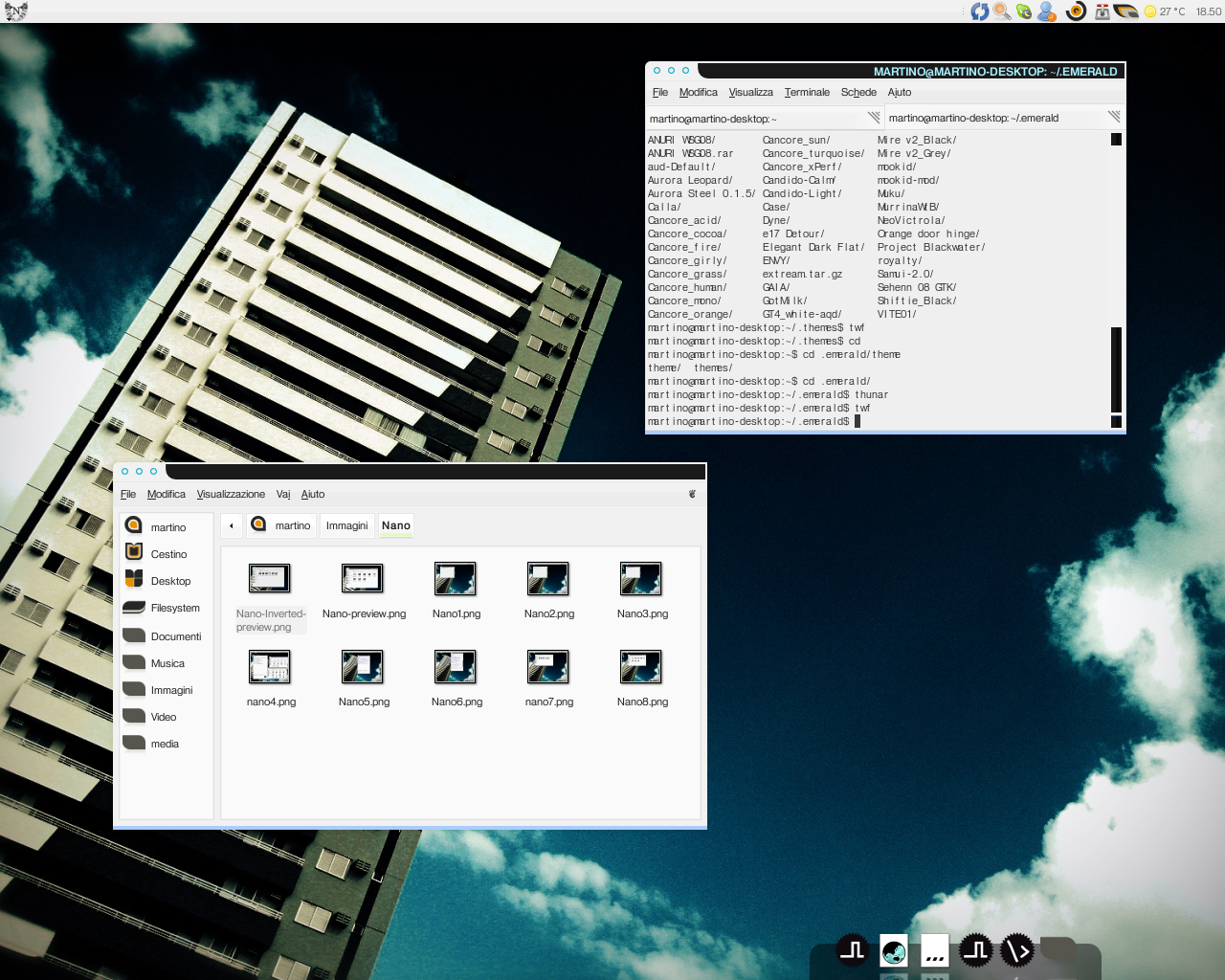The height and width of the screenshot is (980, 1225).
Task: Click the file manager activity throbber icon
Action: click(692, 494)
